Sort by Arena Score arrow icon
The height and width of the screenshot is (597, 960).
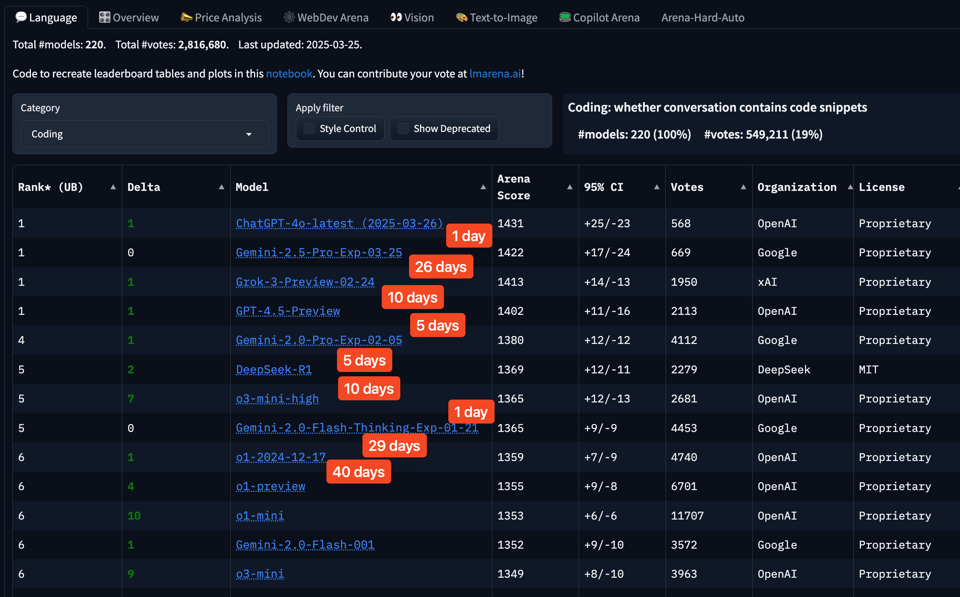(570, 187)
